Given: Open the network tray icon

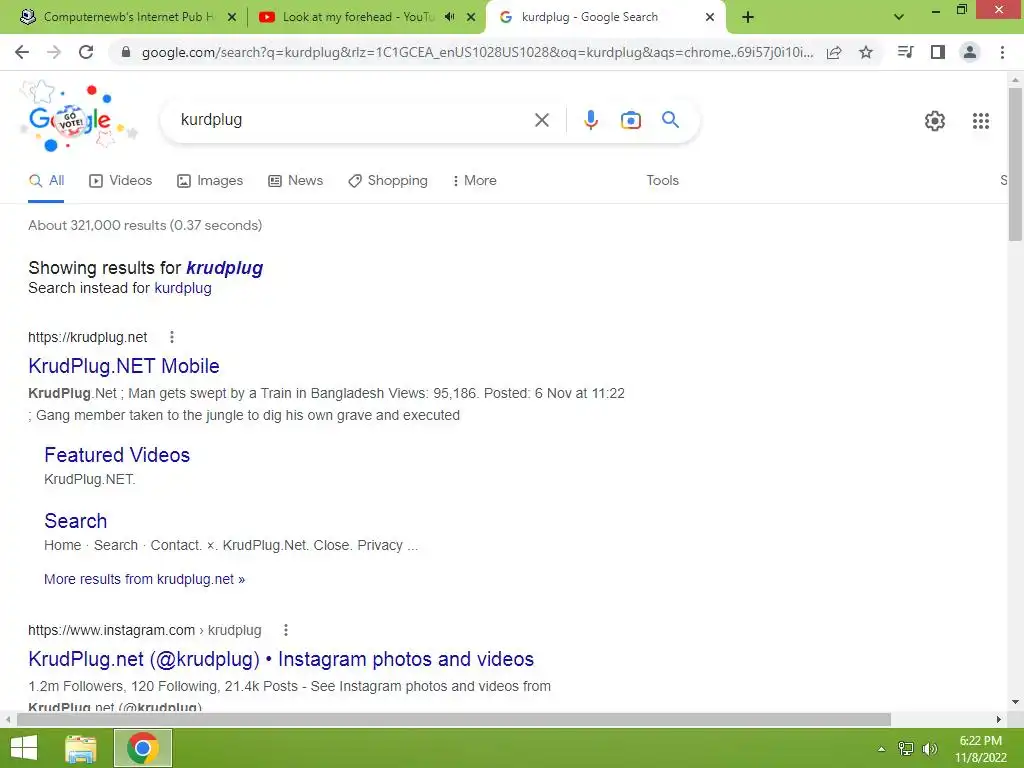Looking at the screenshot, I should [906, 749].
